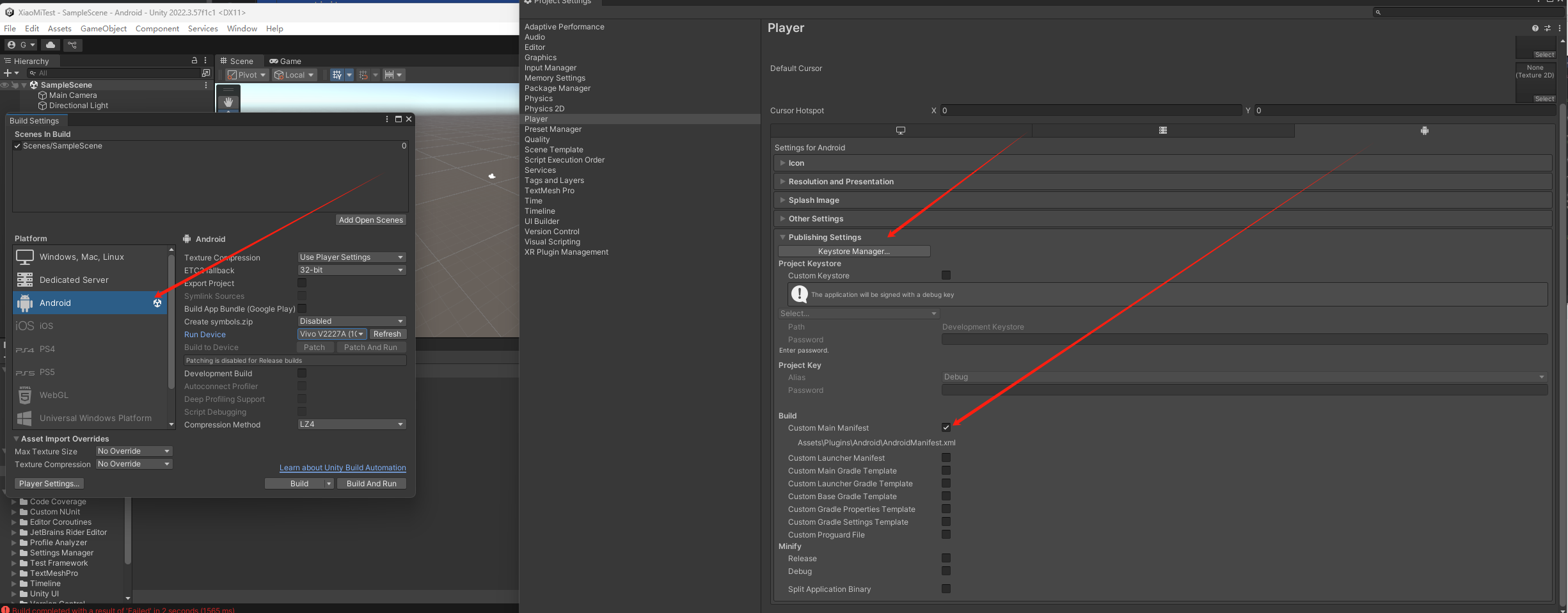Image resolution: width=1568 pixels, height=613 pixels.
Task: Enable Custom Keystore checkbox
Action: 946,275
